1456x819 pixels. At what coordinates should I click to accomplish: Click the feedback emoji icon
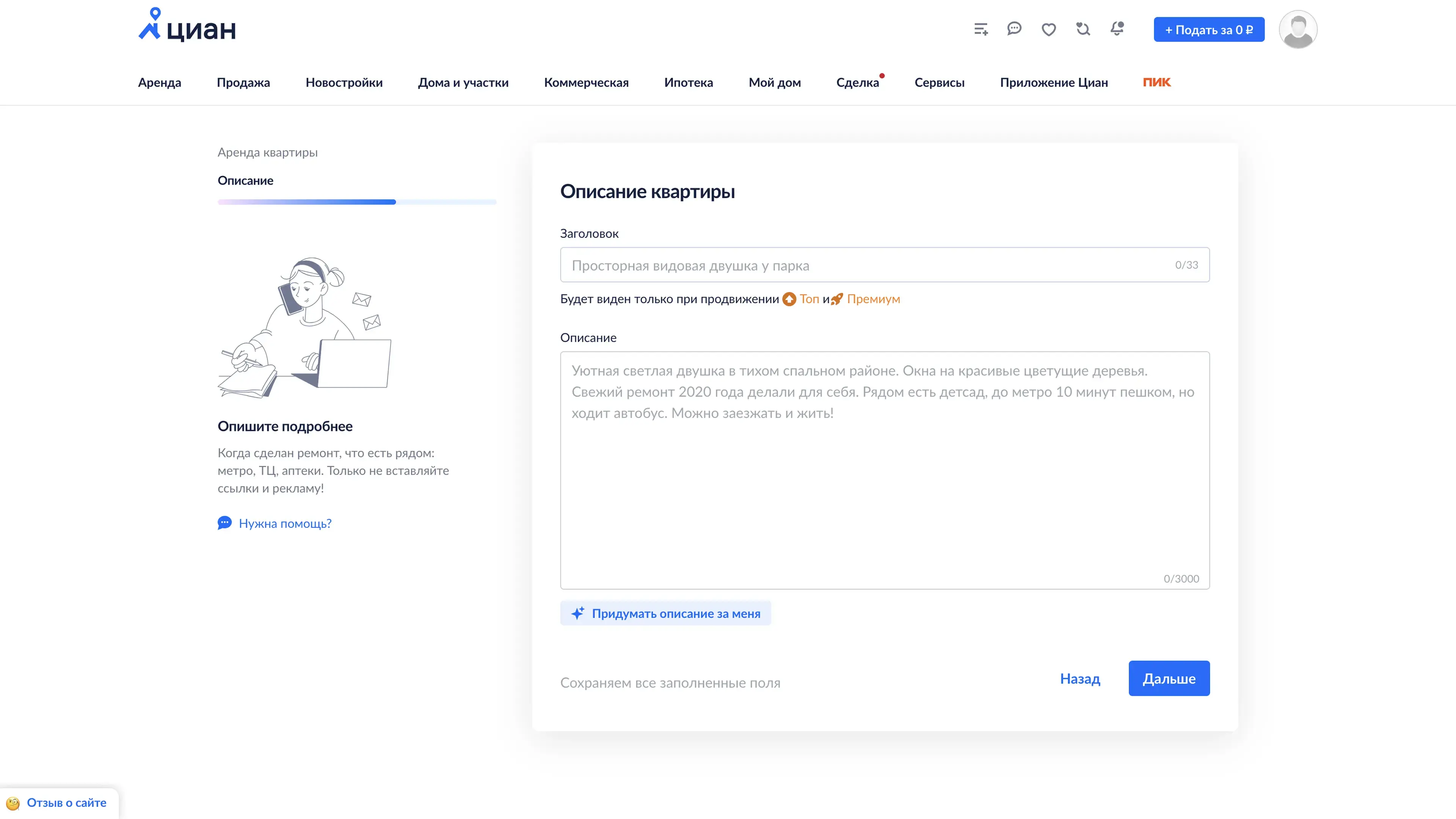pos(13,803)
